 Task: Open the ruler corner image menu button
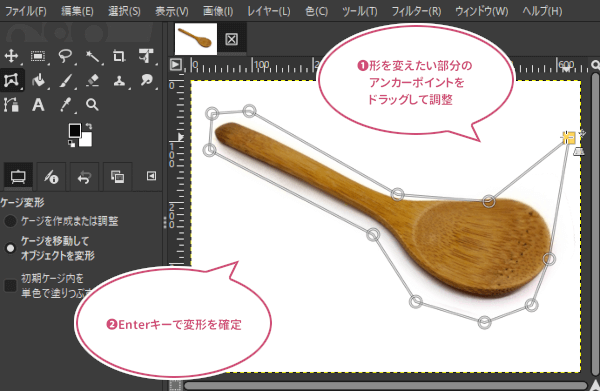click(175, 65)
